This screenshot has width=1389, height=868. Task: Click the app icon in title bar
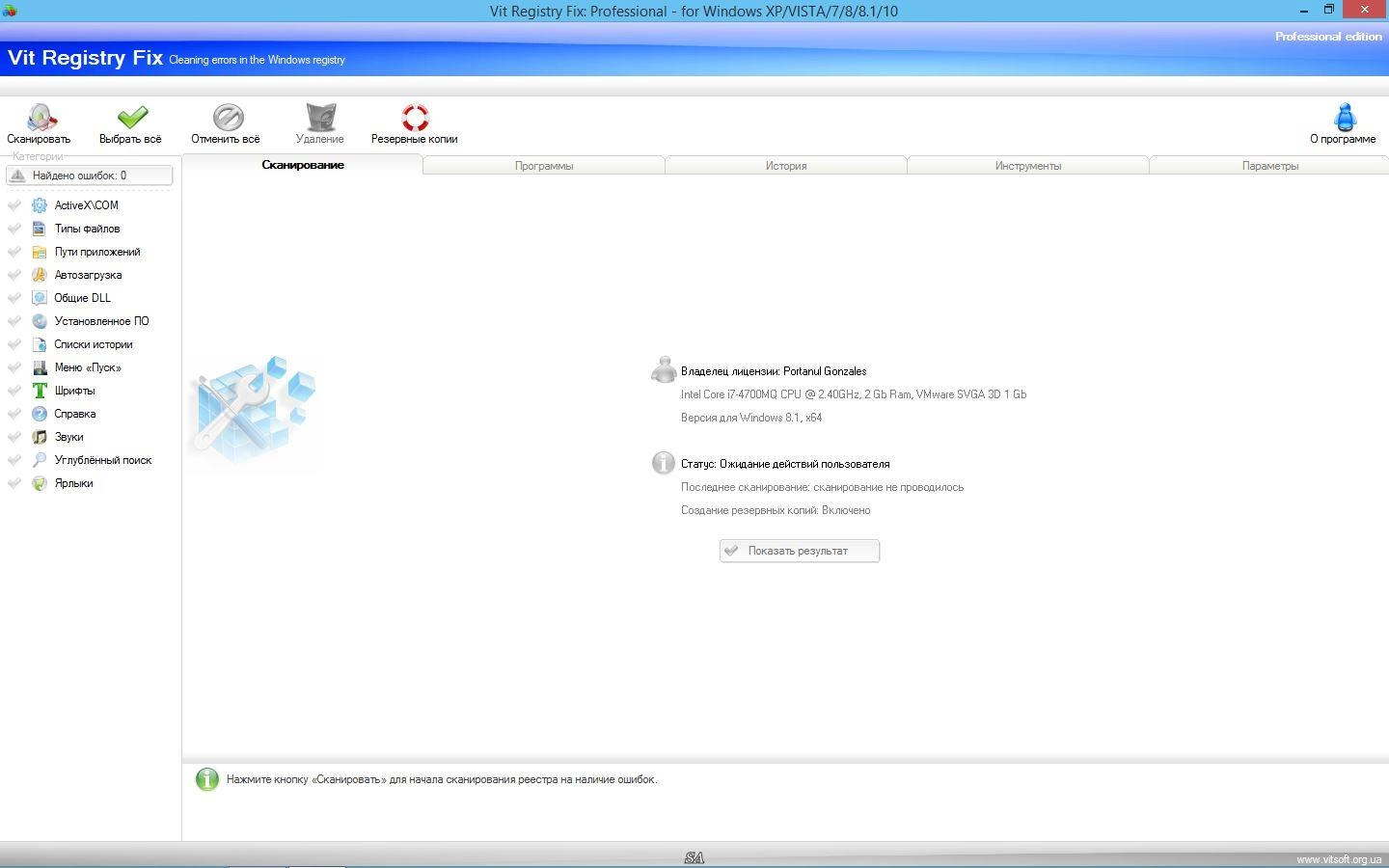pos(10,10)
